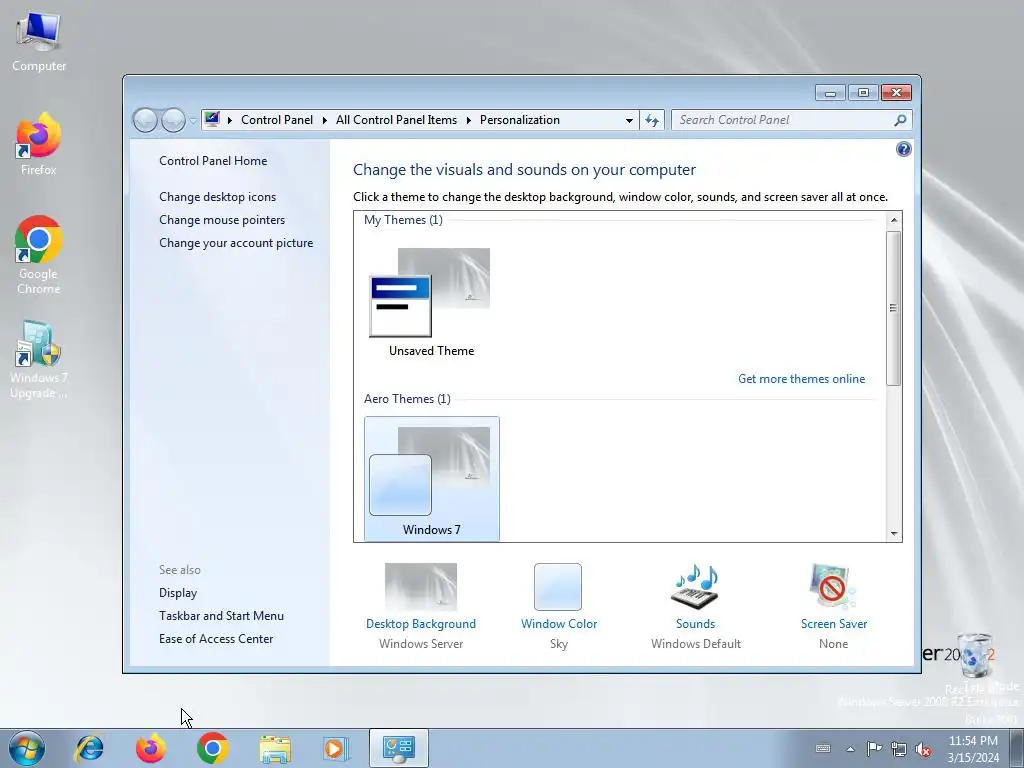Screen dimensions: 1024x768
Task: Open the Window Color Sky swatch
Action: coord(558,586)
